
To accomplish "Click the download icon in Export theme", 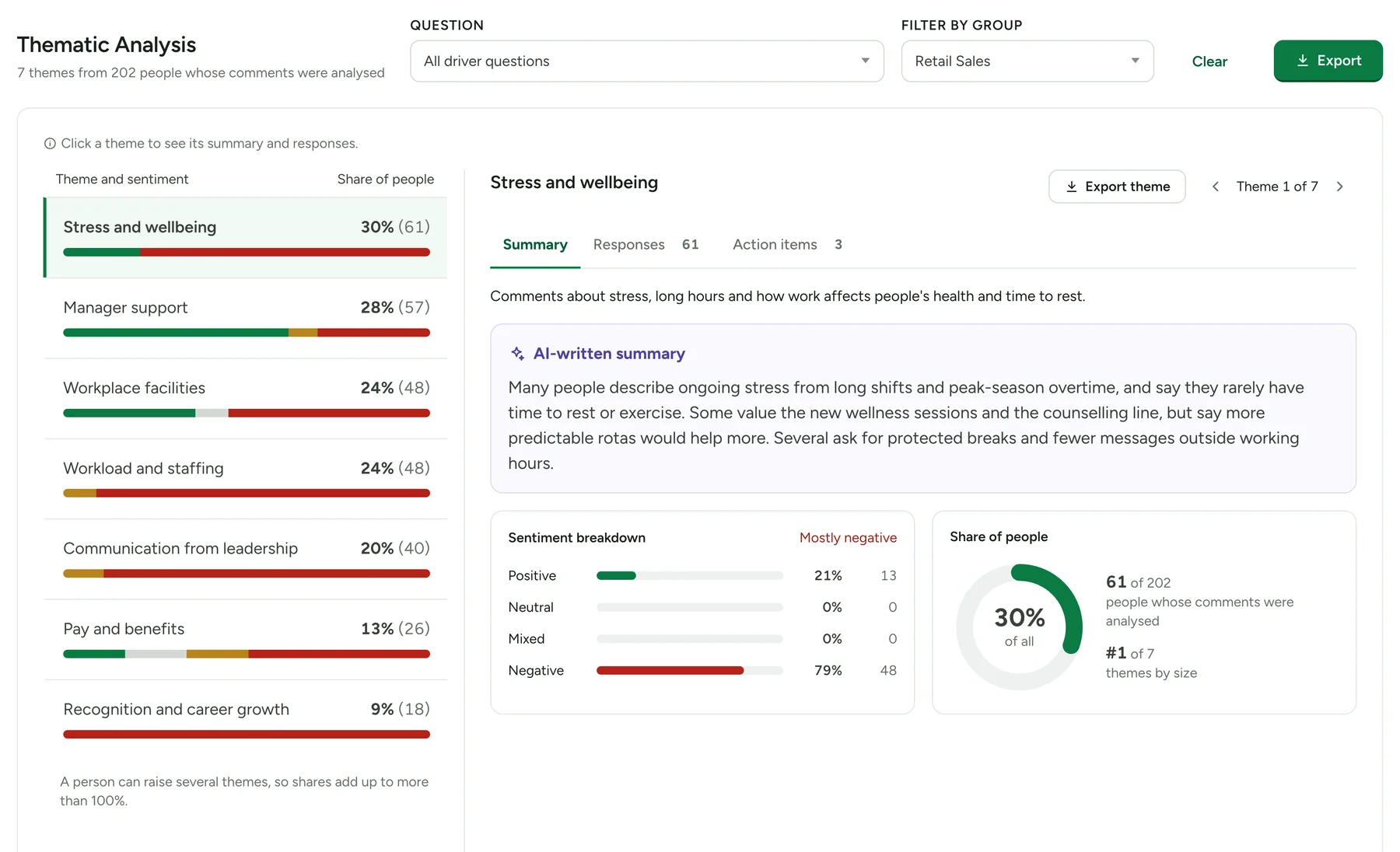I will [x=1071, y=187].
